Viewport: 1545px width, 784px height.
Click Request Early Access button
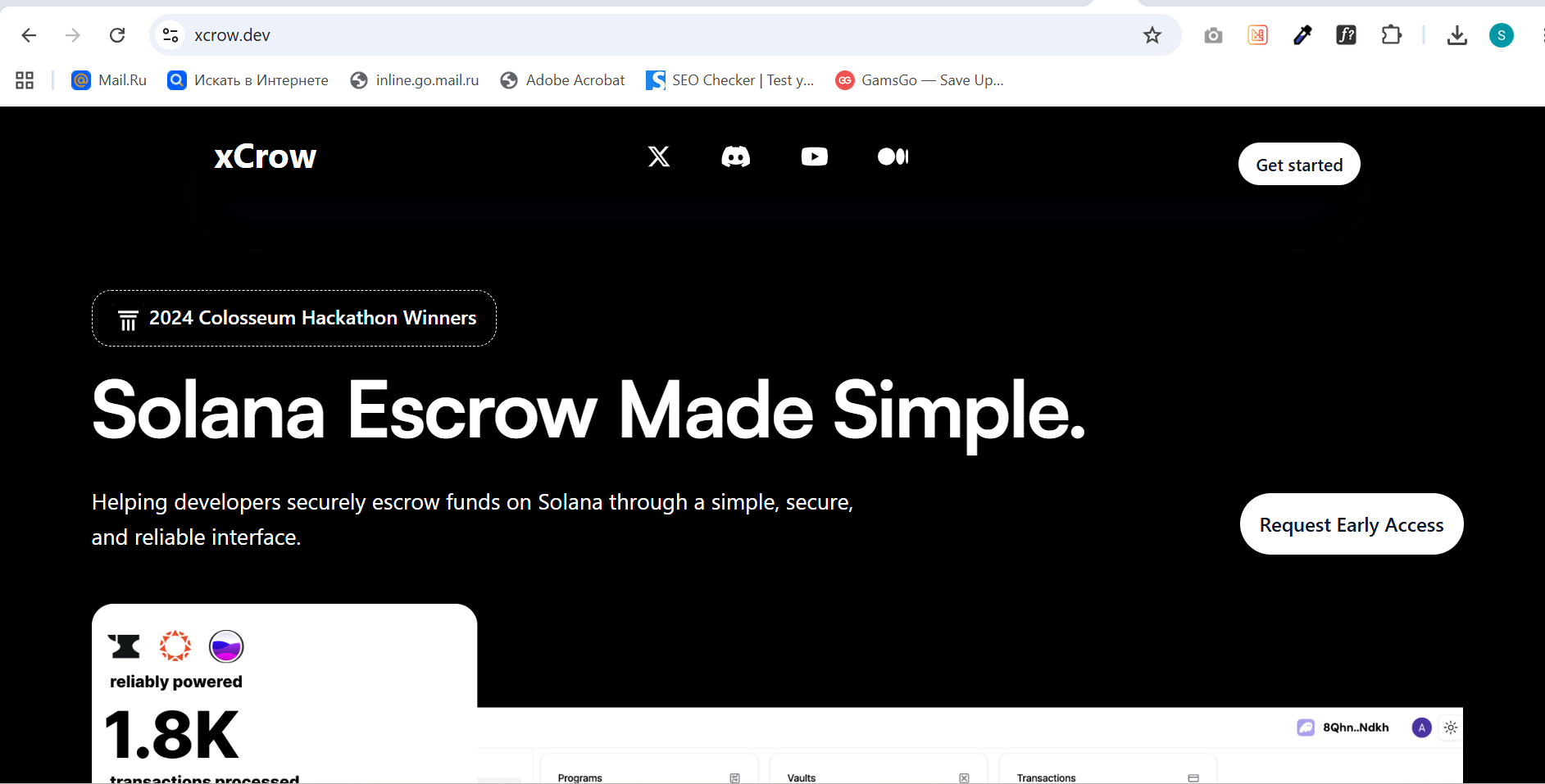[x=1352, y=524]
